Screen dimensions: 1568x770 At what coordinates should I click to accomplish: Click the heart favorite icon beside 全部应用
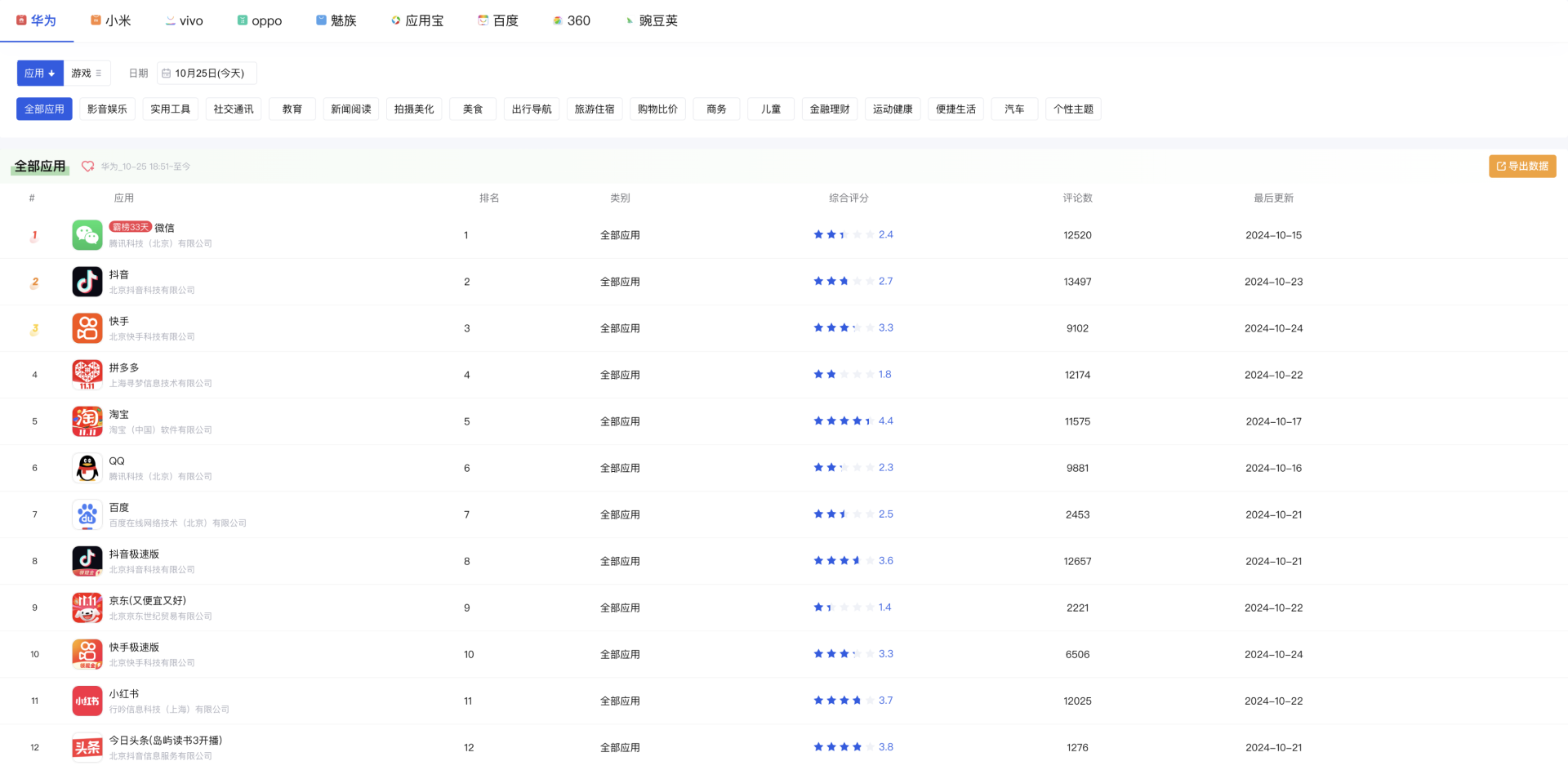point(87,167)
